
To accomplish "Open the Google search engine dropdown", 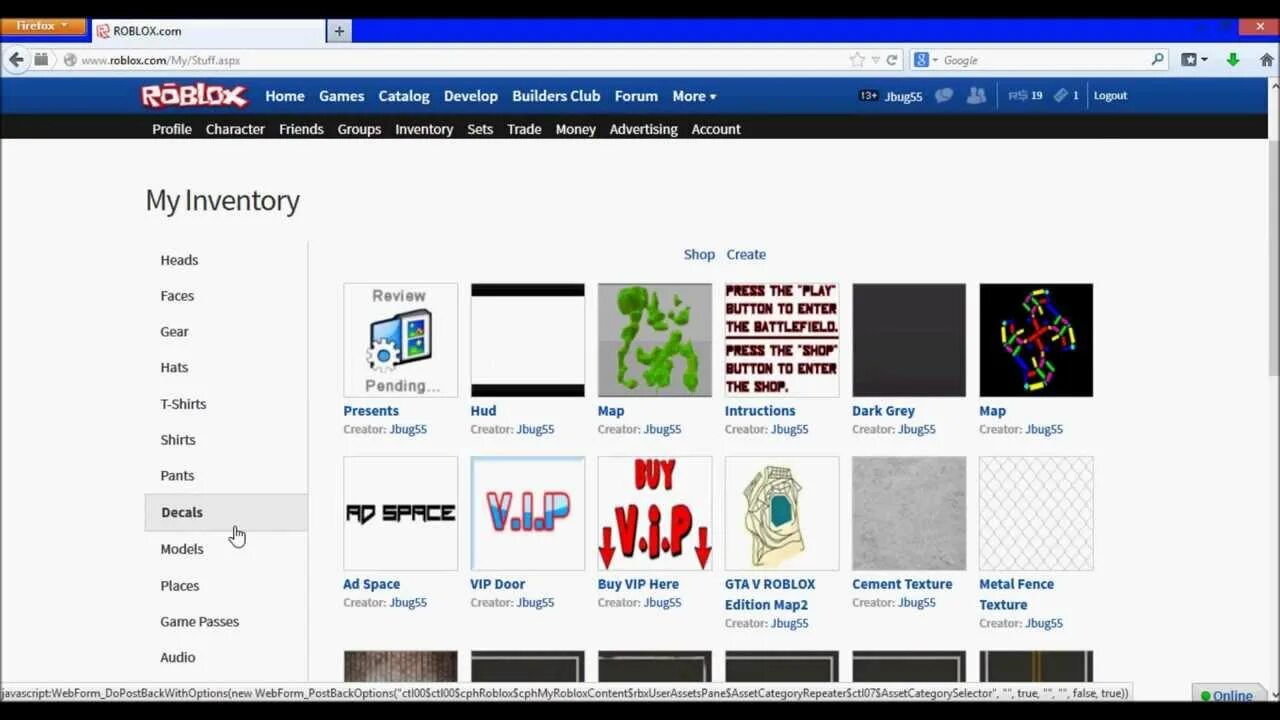I will pyautogui.click(x=926, y=60).
